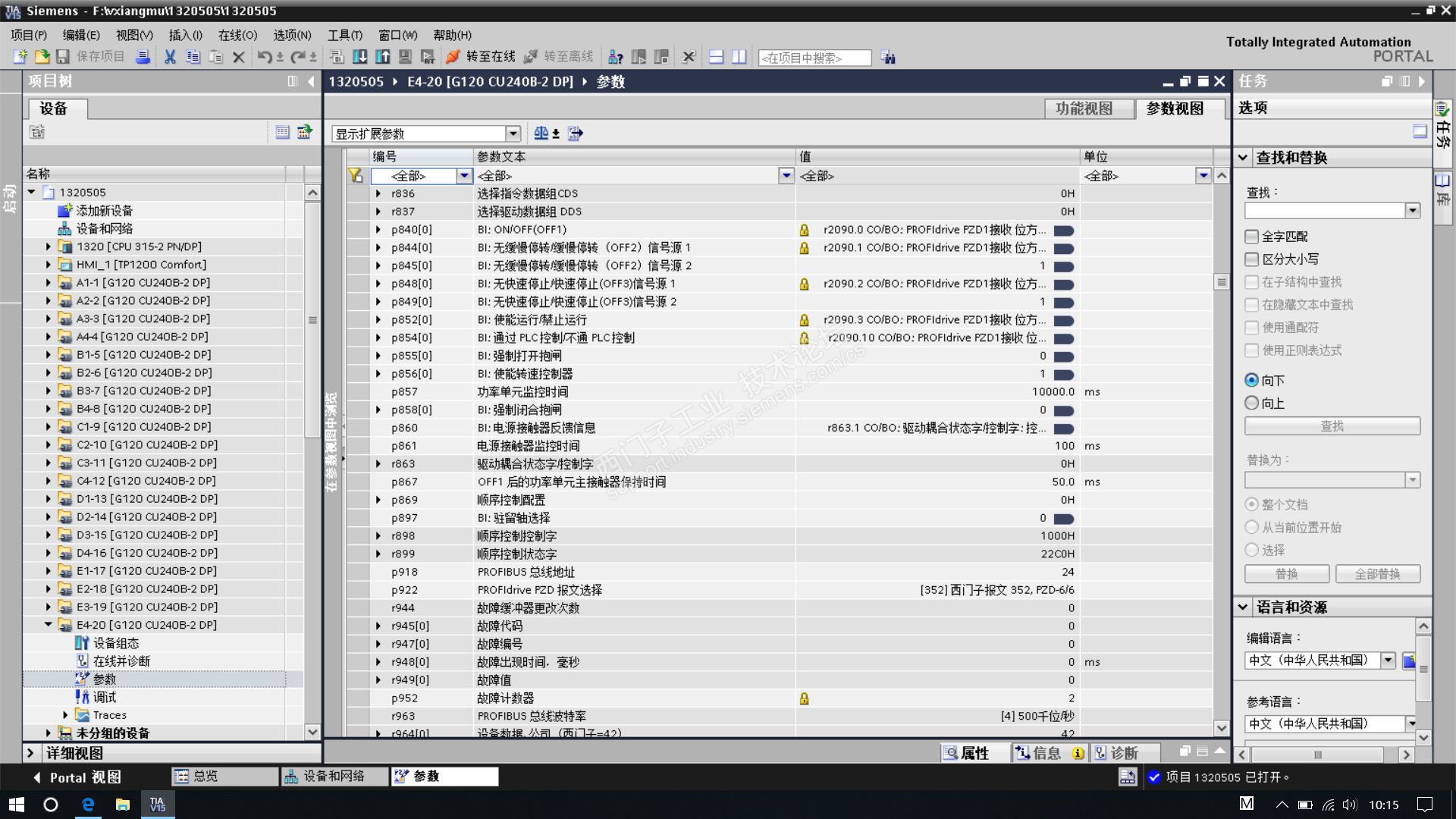Open the 选项(N) menu
Viewport: 1456px width, 819px height.
(x=292, y=35)
